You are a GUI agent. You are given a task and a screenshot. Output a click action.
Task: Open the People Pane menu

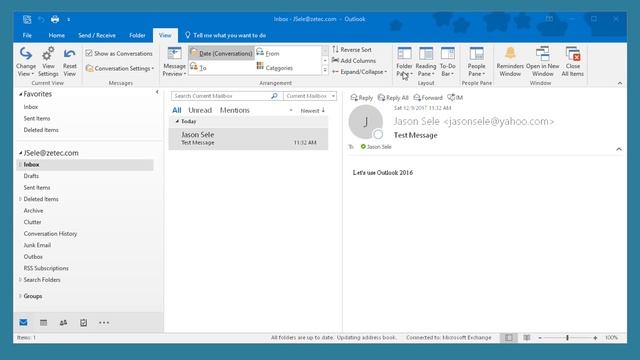476,62
